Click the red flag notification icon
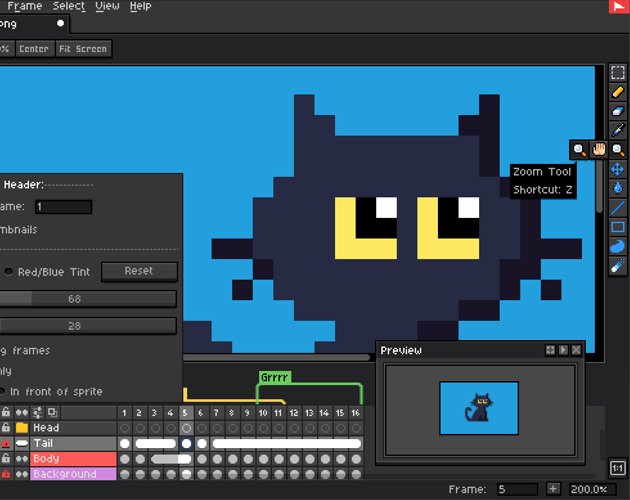This screenshot has width=630, height=500. tap(619, 6)
